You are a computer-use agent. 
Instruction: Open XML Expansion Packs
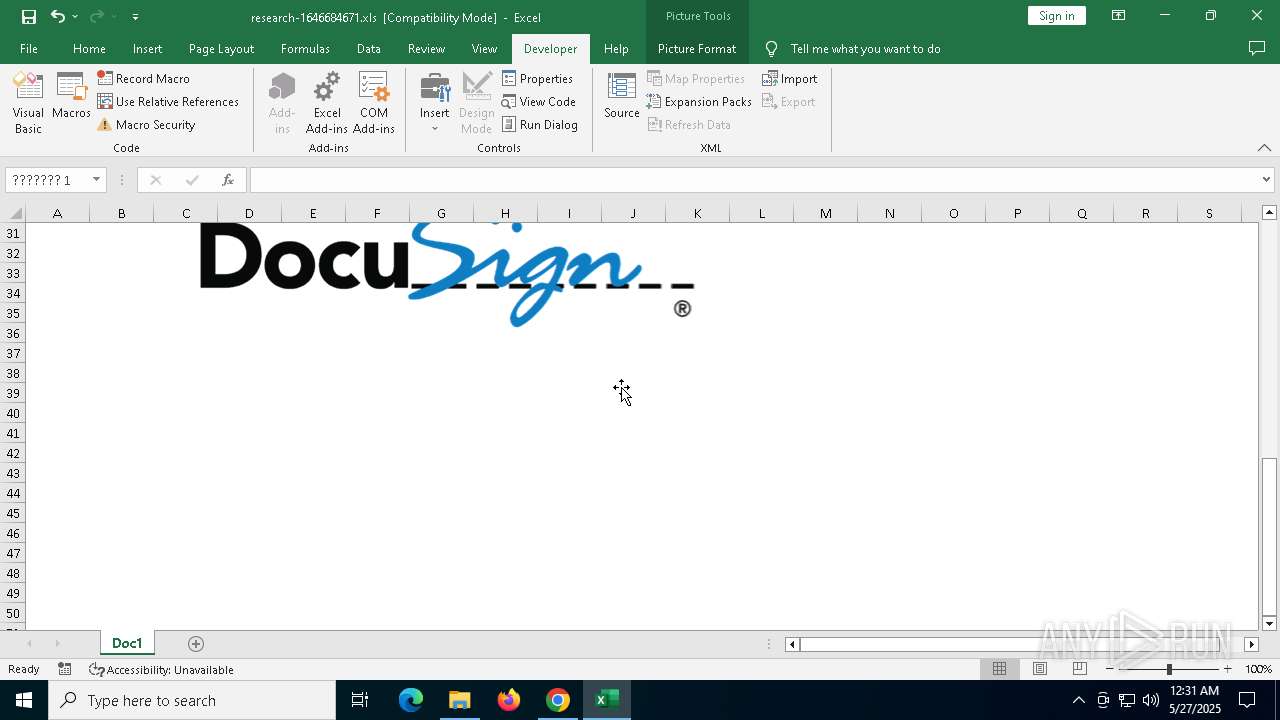699,101
